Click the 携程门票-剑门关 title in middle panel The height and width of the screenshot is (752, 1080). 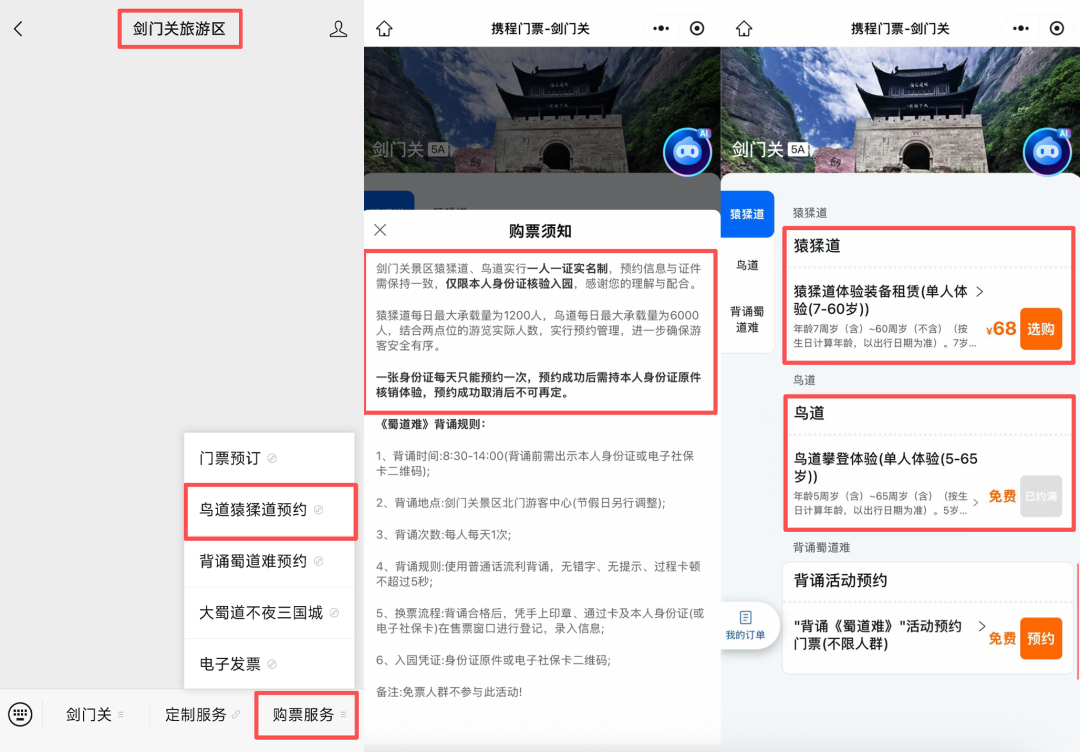[x=540, y=28]
